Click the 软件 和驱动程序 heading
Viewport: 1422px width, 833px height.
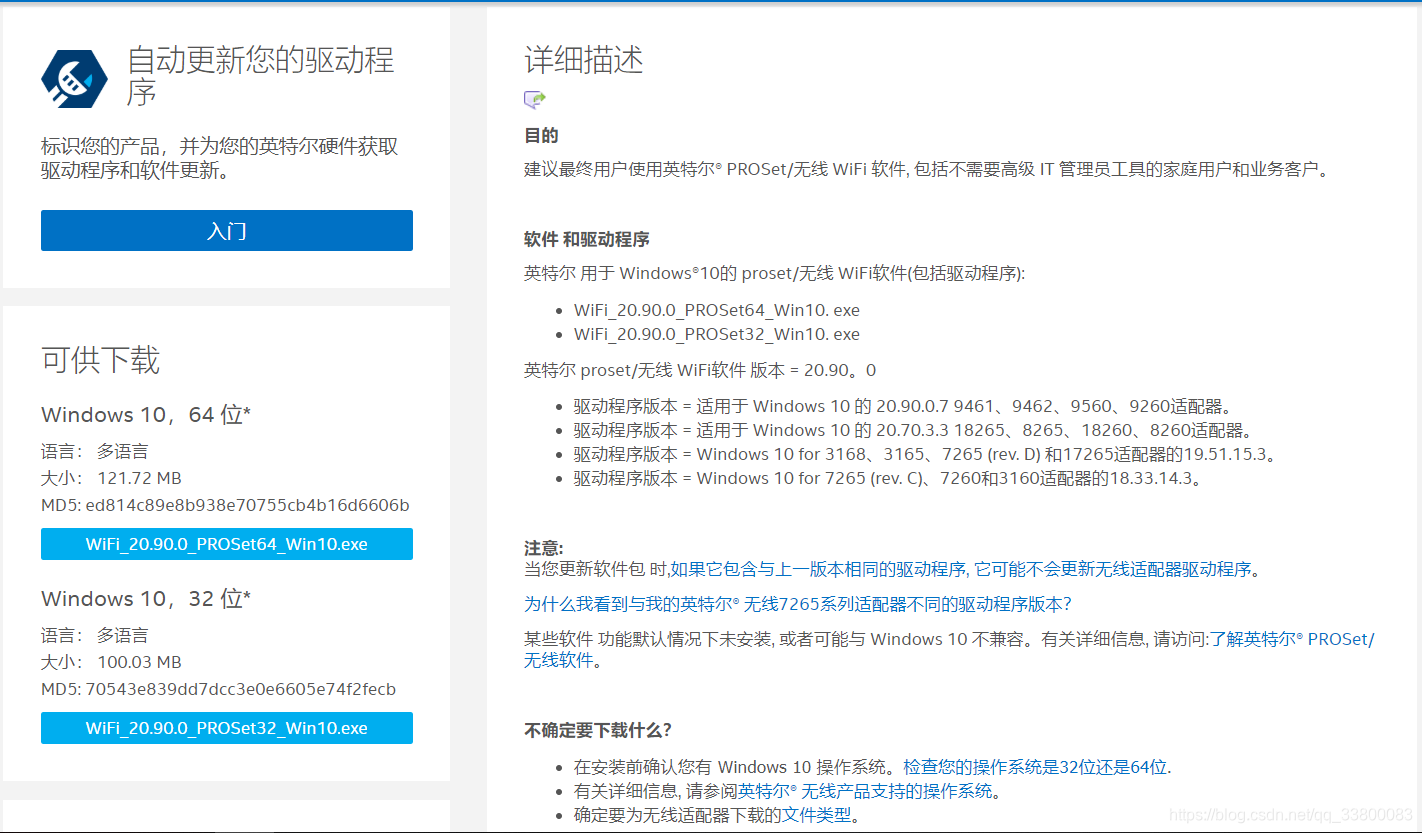587,239
